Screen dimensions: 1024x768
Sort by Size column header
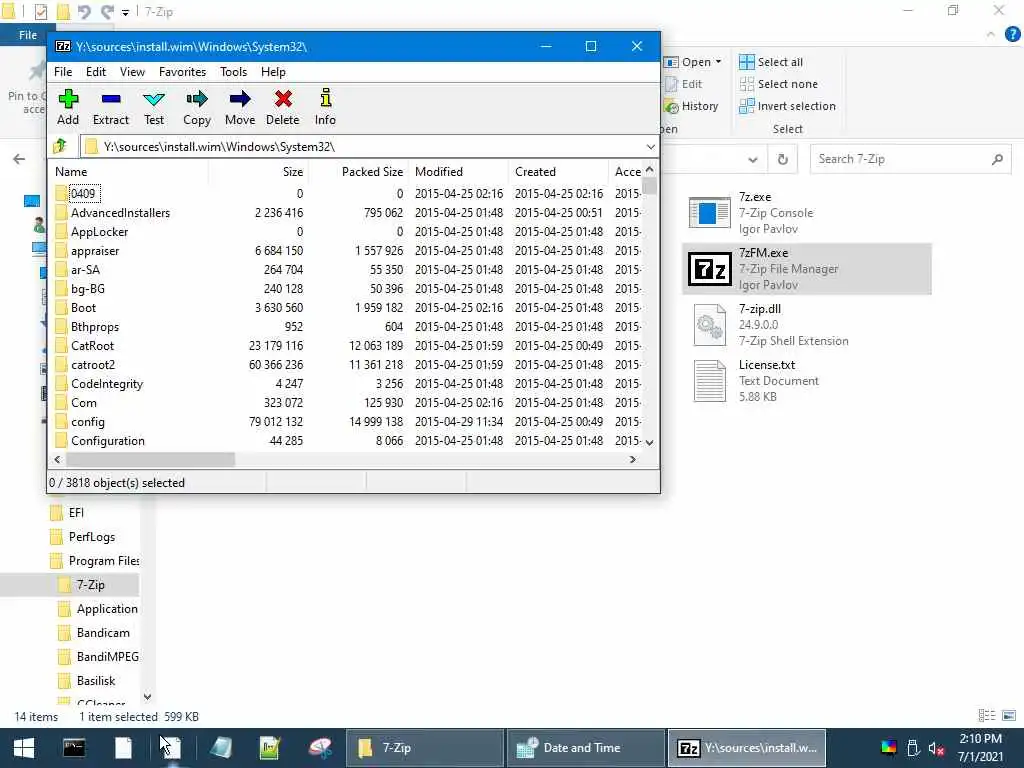[259, 172]
